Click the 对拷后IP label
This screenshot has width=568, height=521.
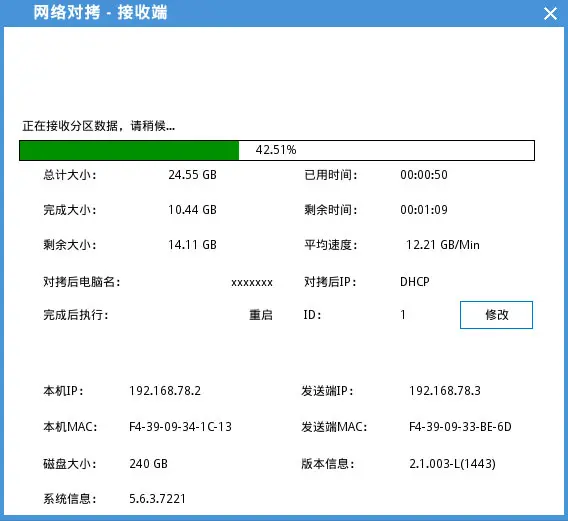coord(330,282)
